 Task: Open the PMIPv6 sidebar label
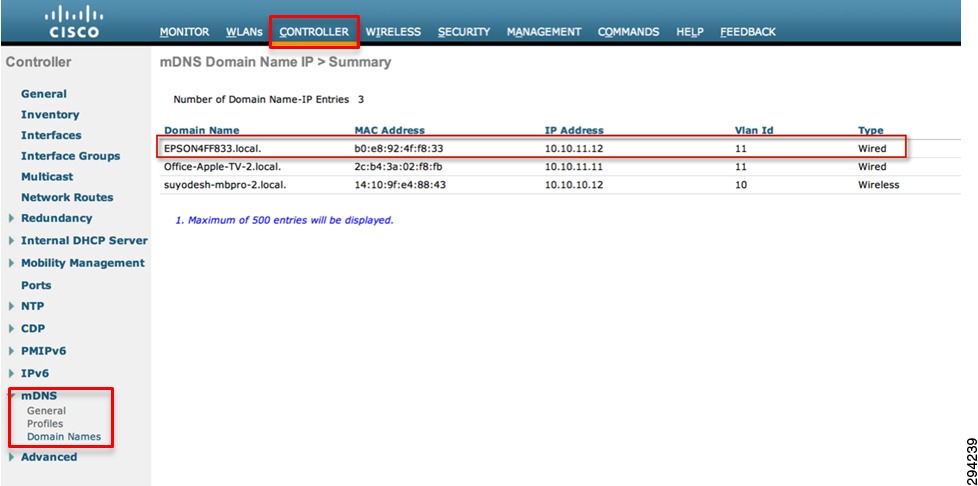pyautogui.click(x=44, y=351)
